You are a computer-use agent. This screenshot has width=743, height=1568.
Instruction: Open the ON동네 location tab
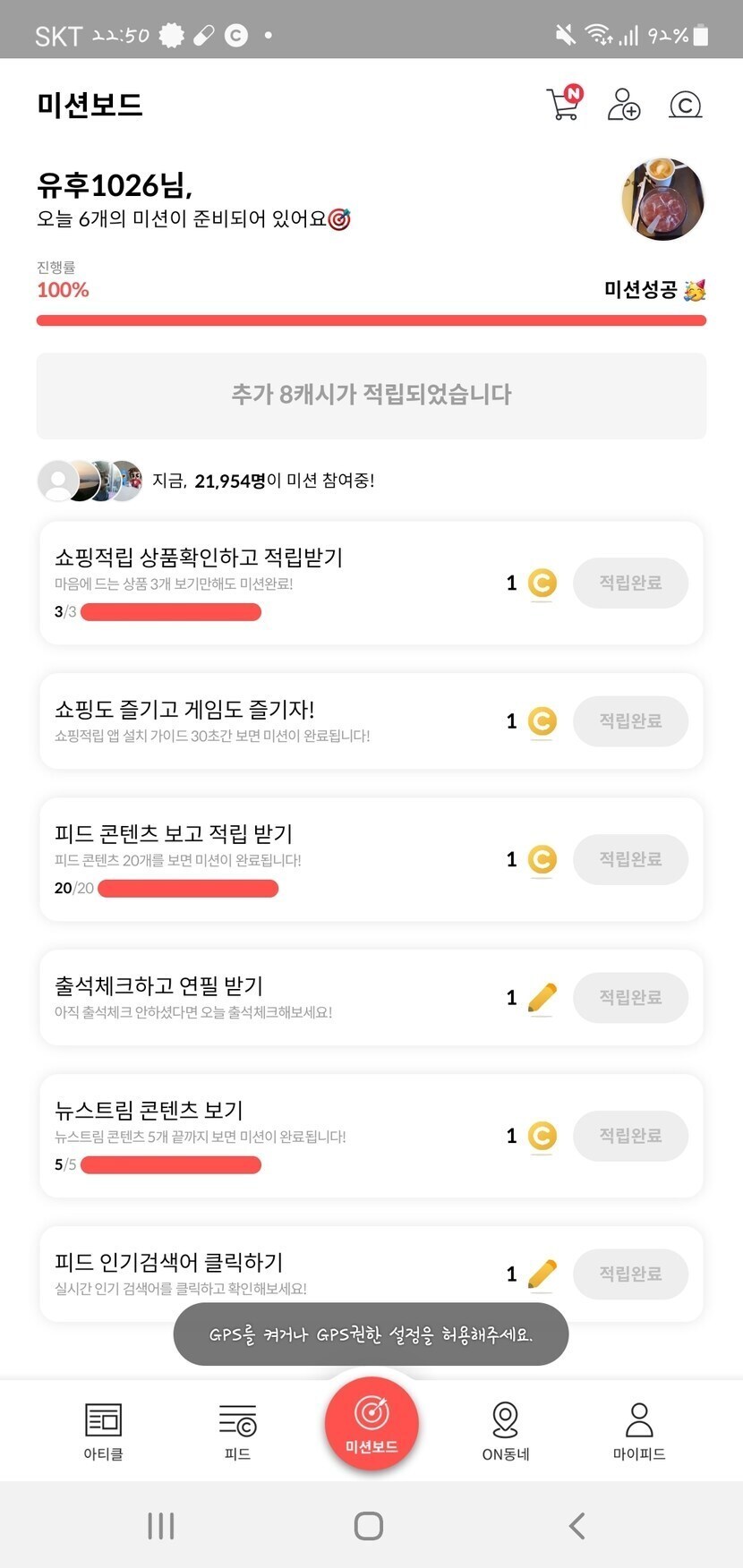[x=506, y=1430]
